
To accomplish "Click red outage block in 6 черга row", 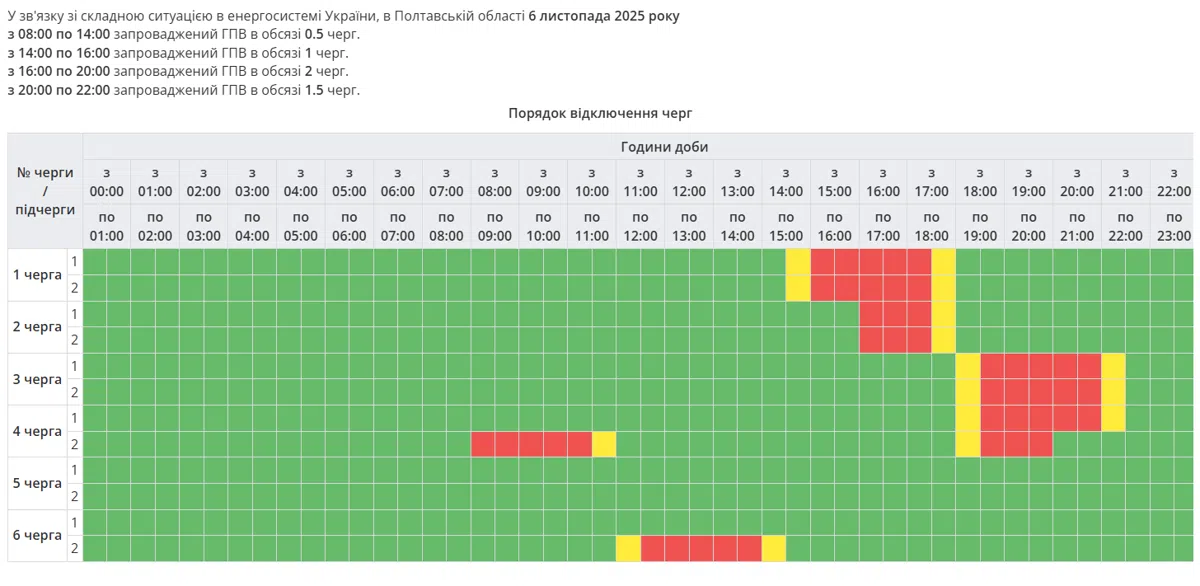I will 701,548.
